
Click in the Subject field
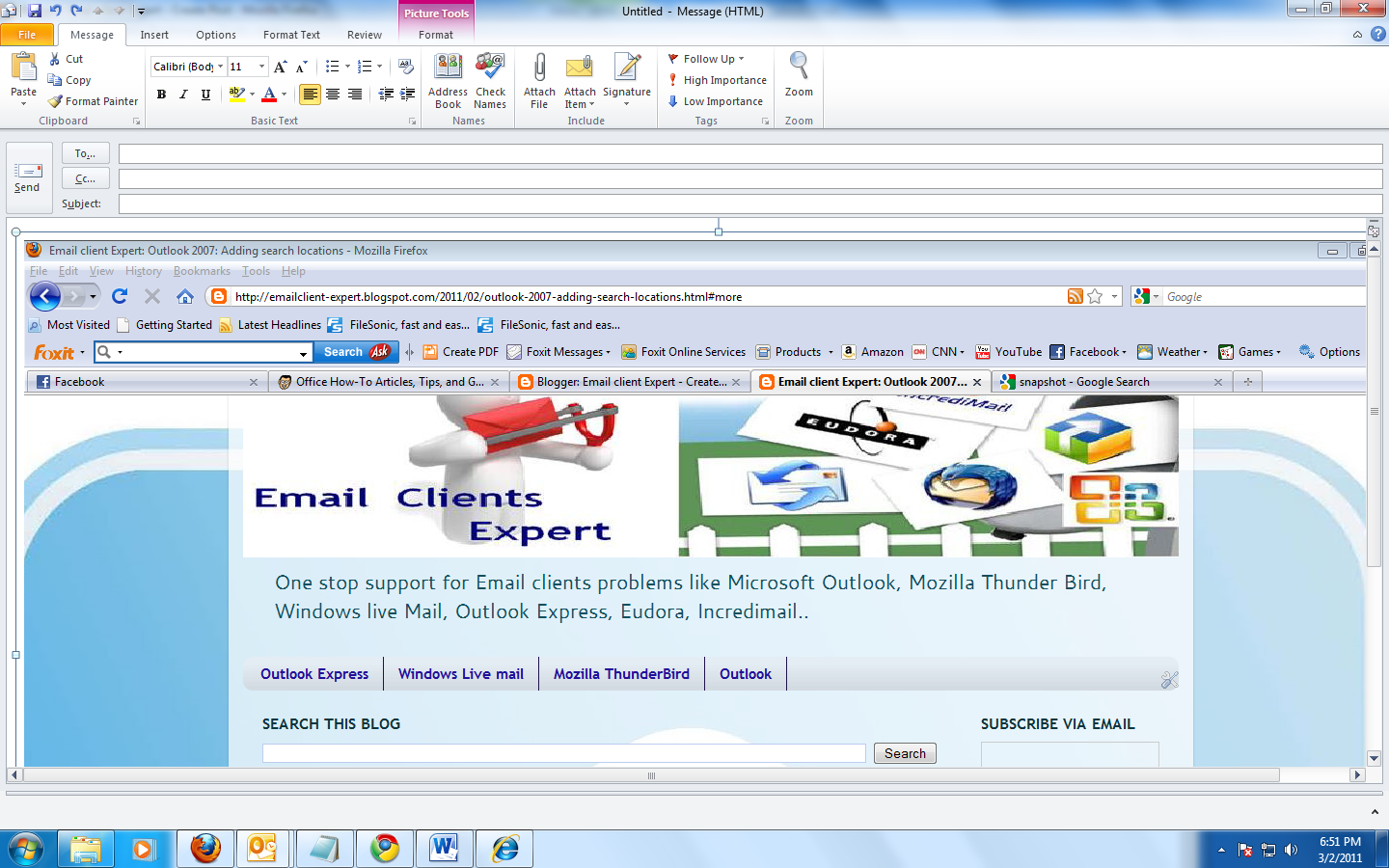pos(750,203)
